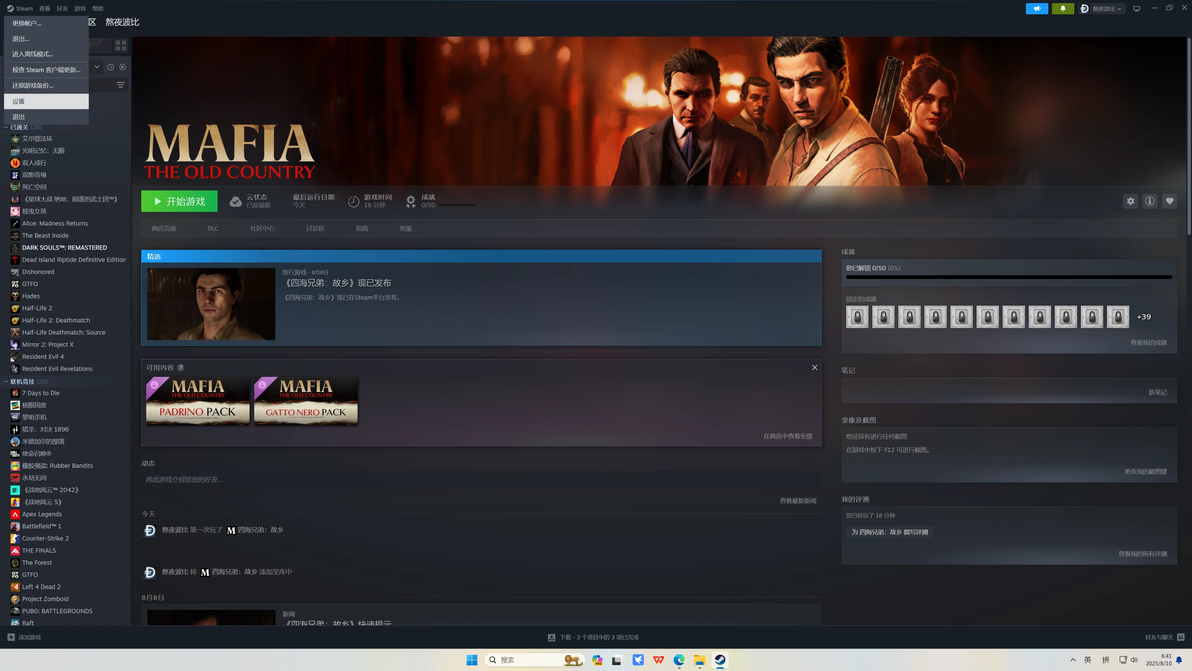Screen dimensions: 1192x671
Task: Click the green notifications bell button
Action: [x=1063, y=8]
